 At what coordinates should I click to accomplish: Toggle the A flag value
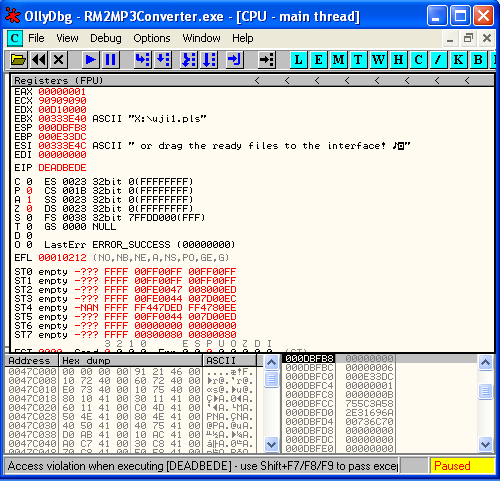pos(29,200)
